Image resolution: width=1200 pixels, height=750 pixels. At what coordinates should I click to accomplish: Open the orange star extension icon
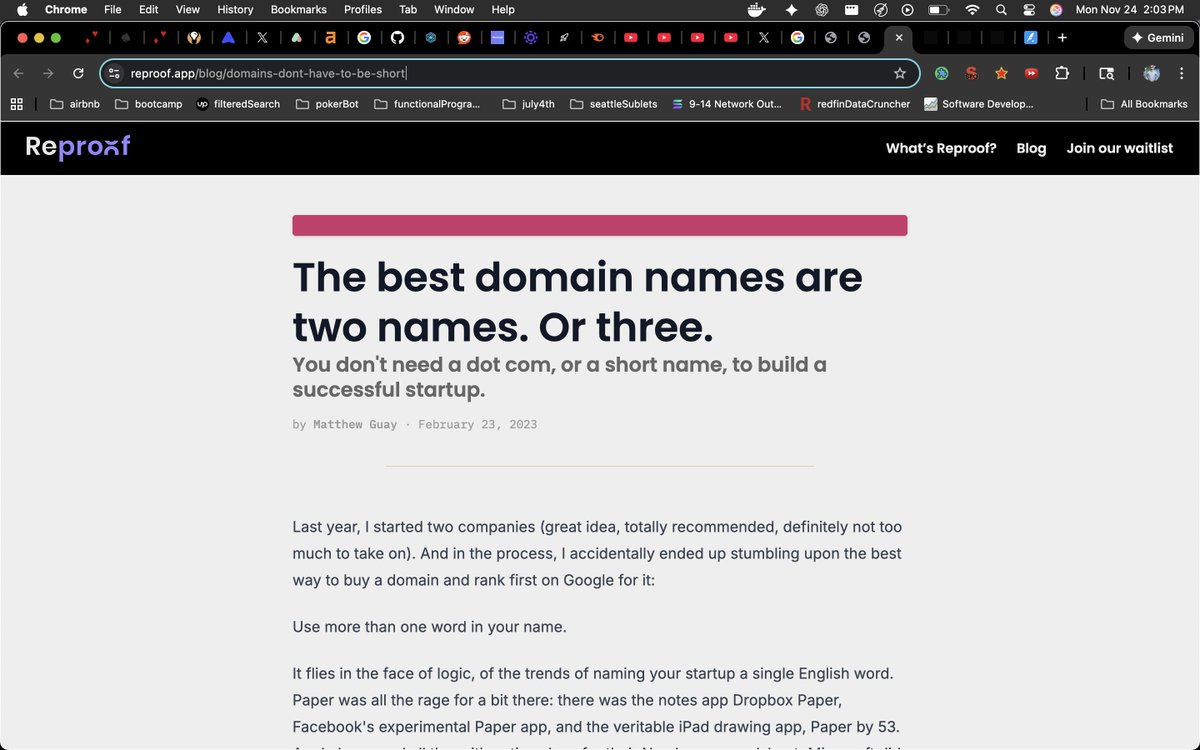(1001, 73)
